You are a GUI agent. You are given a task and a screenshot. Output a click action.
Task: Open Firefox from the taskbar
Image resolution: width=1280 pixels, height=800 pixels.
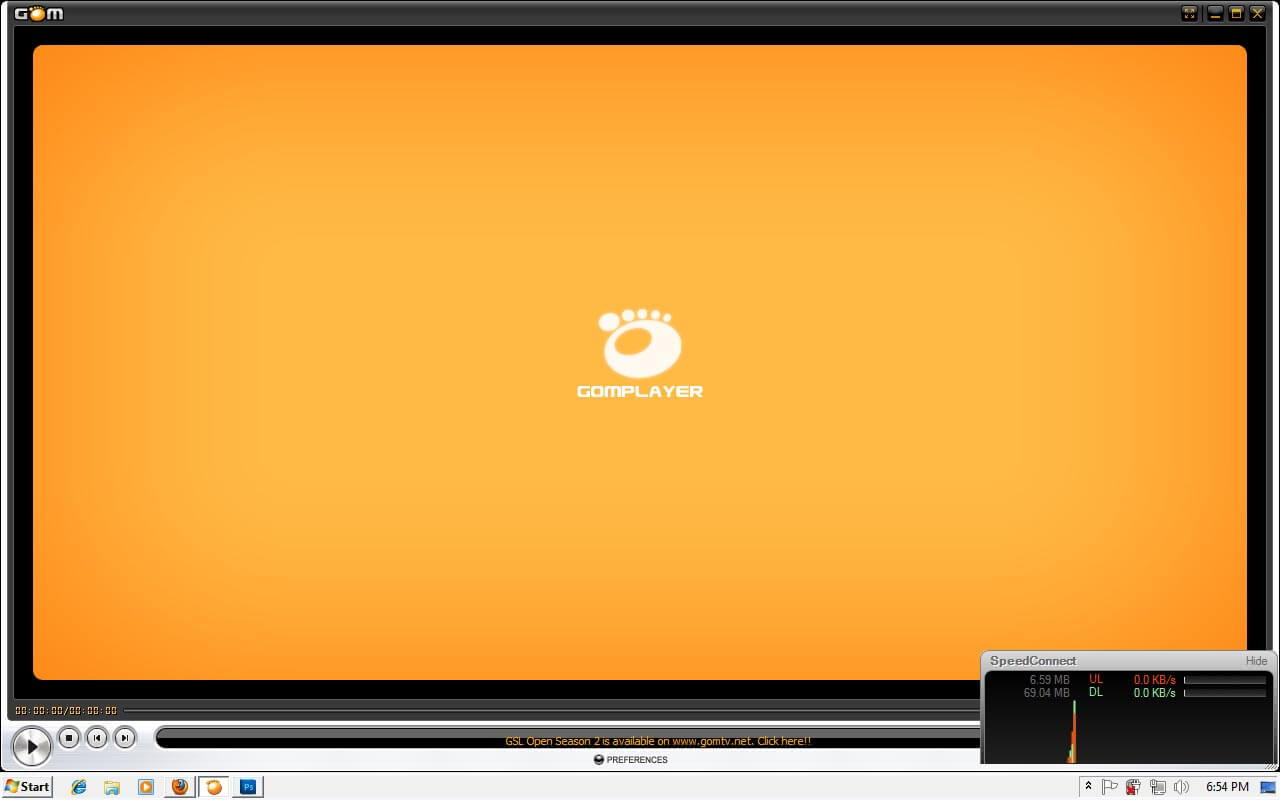click(x=180, y=787)
